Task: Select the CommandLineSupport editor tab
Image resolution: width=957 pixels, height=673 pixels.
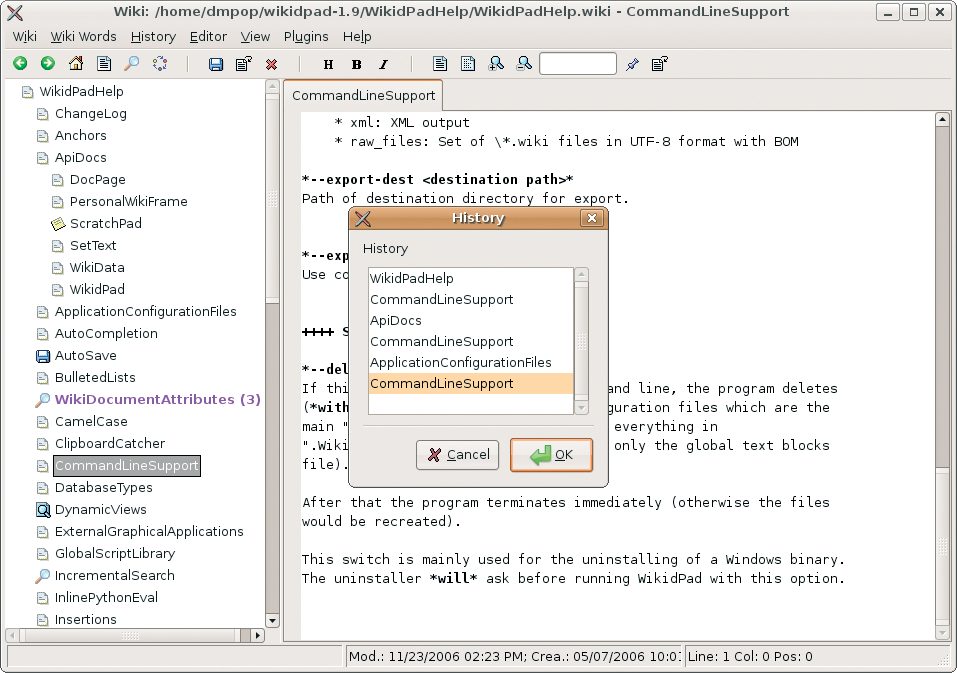Action: point(363,96)
